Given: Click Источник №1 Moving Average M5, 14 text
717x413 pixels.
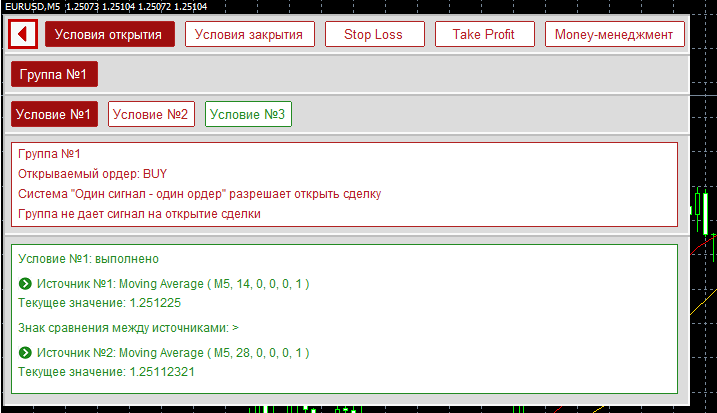Looking at the screenshot, I should pyautogui.click(x=172, y=284).
